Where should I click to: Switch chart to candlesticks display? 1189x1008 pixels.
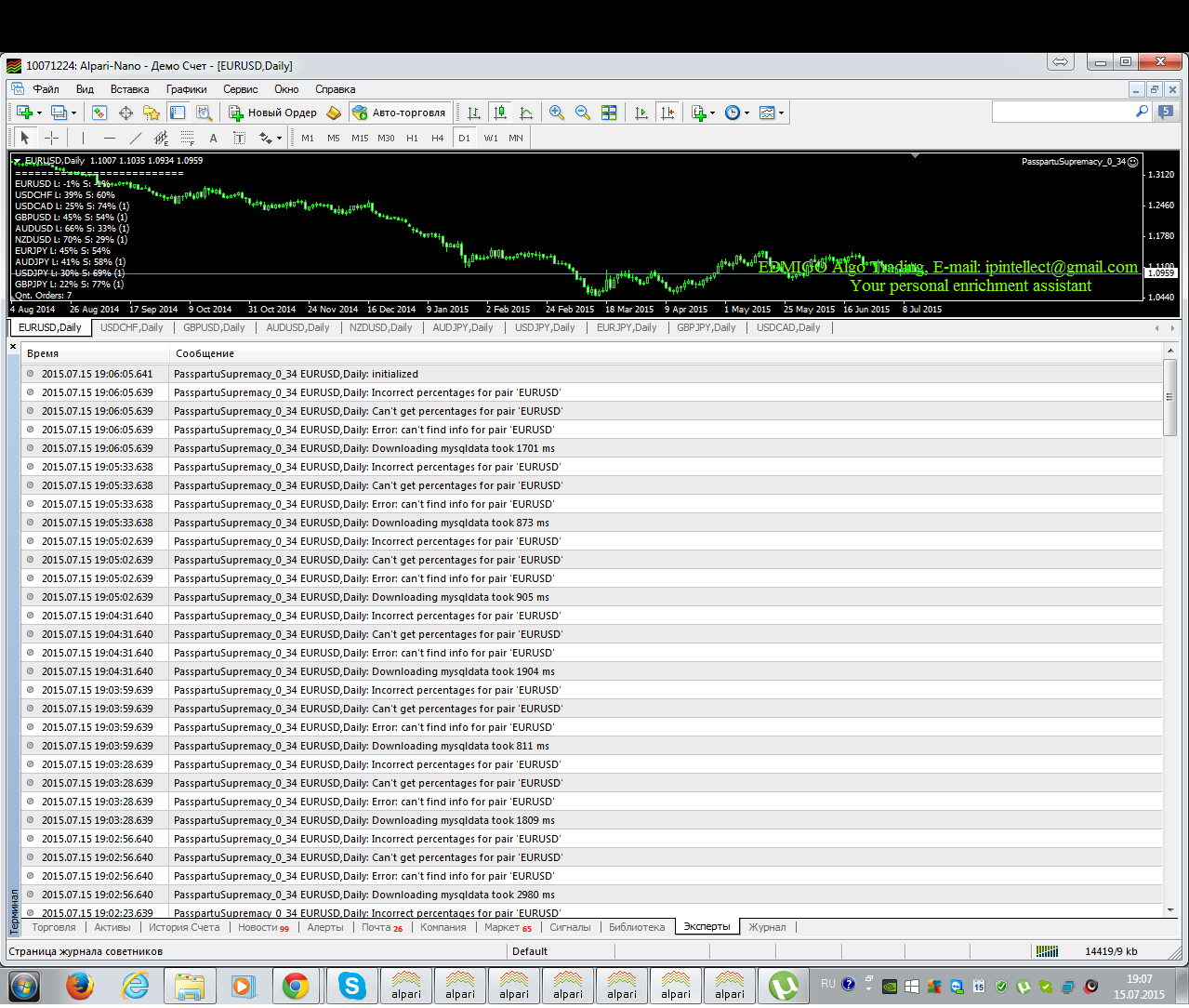500,113
